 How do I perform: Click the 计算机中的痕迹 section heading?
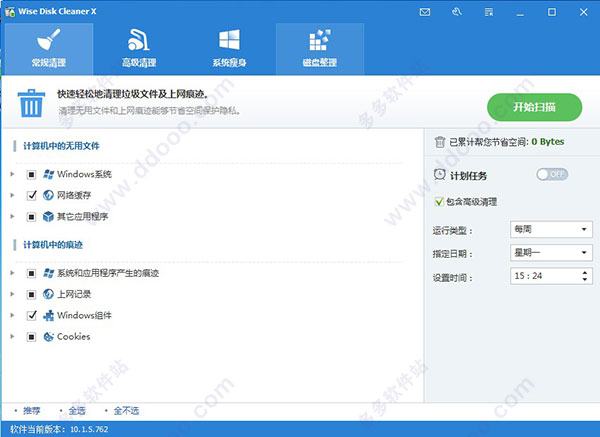point(53,245)
